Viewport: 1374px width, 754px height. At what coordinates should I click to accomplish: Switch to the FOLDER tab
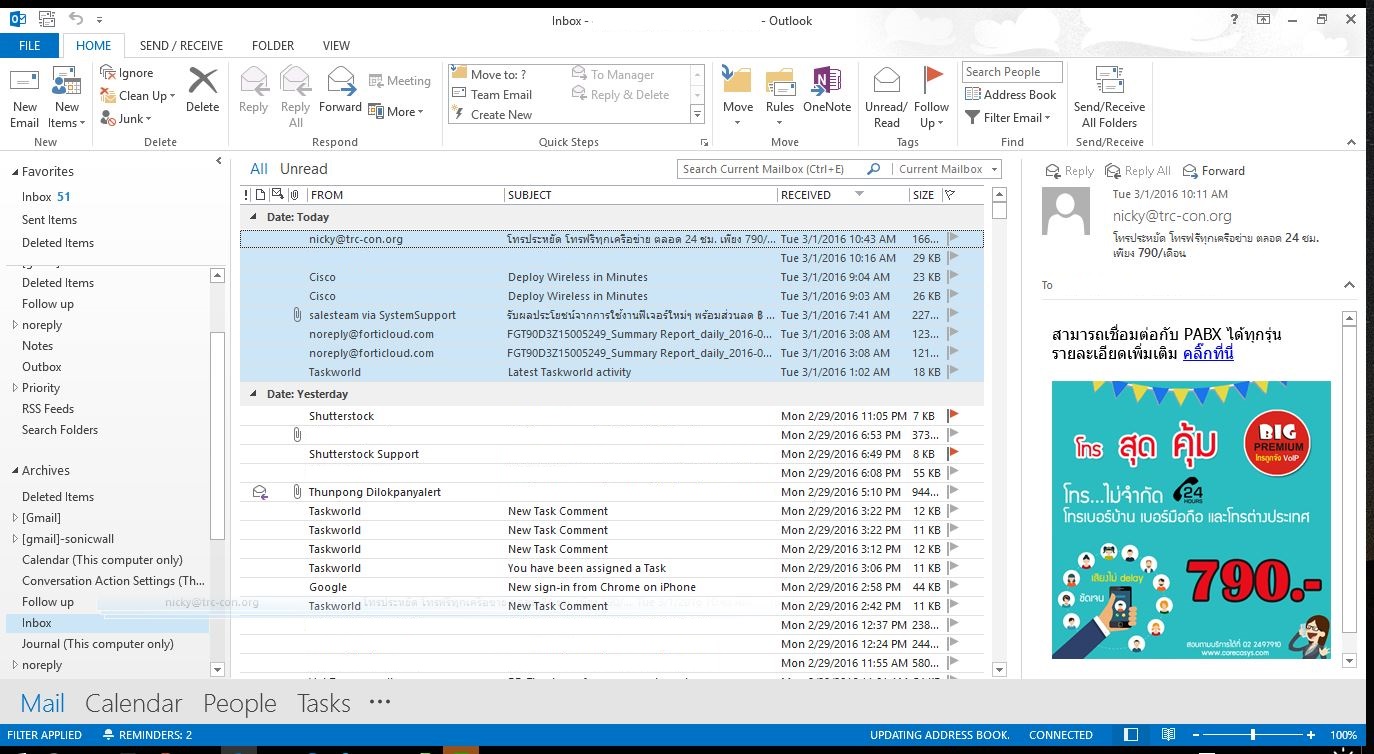pos(273,45)
